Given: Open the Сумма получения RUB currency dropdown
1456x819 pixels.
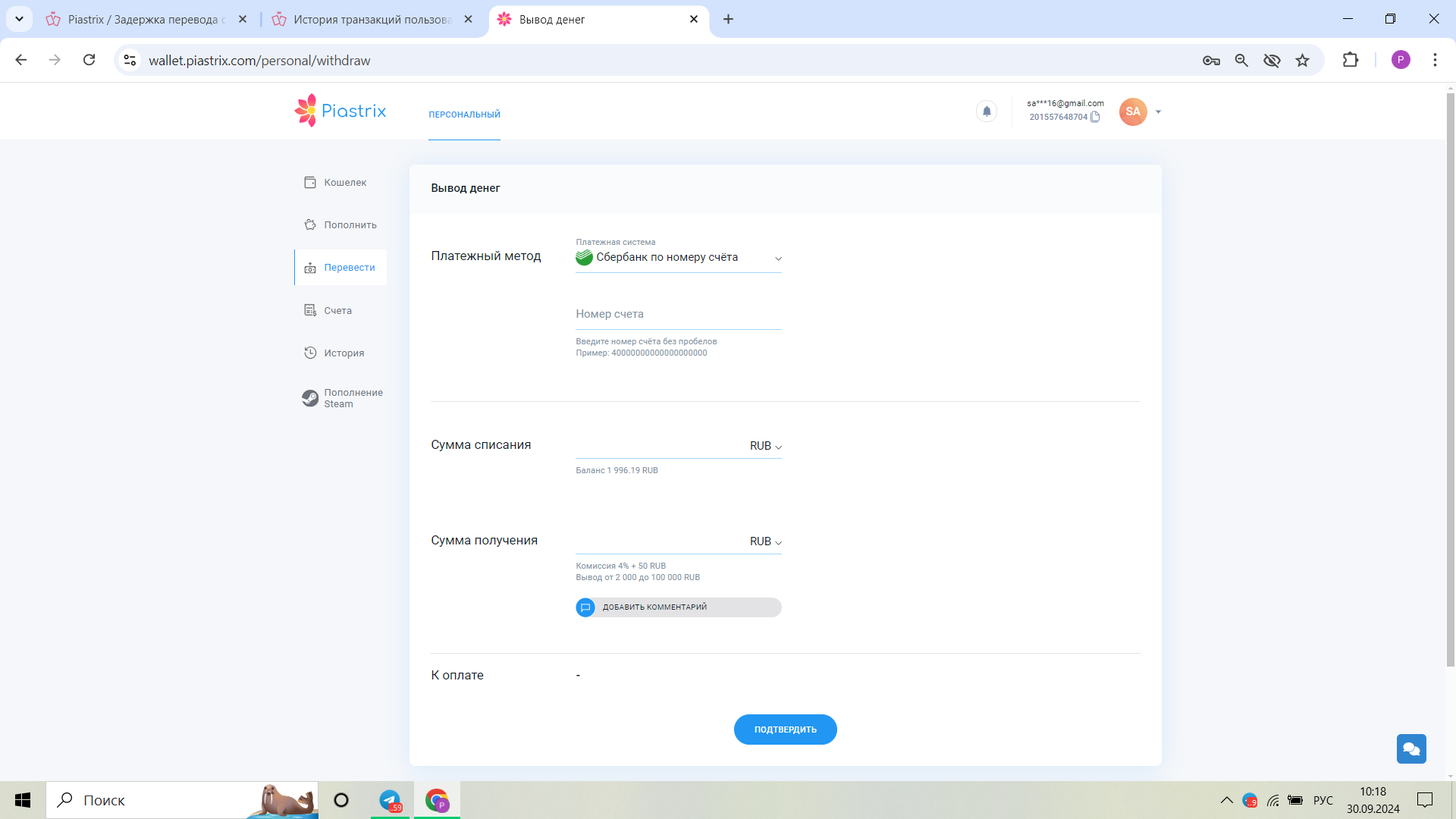Looking at the screenshot, I should 766,541.
